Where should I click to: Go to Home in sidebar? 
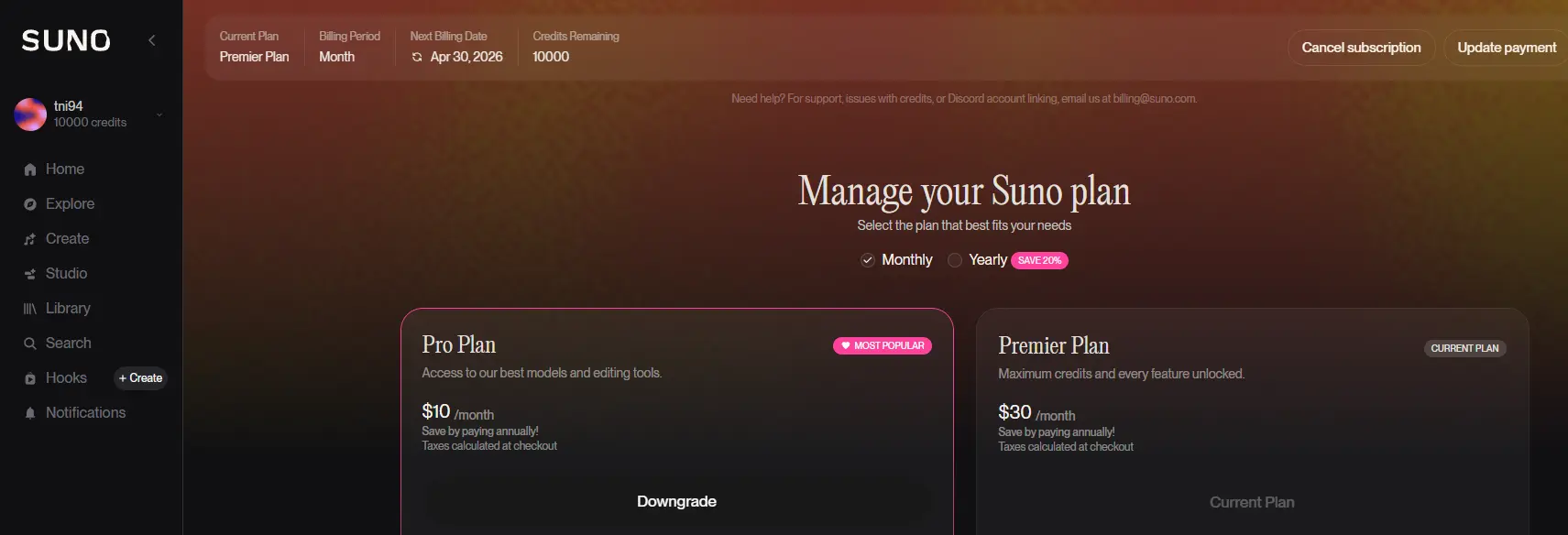65,169
